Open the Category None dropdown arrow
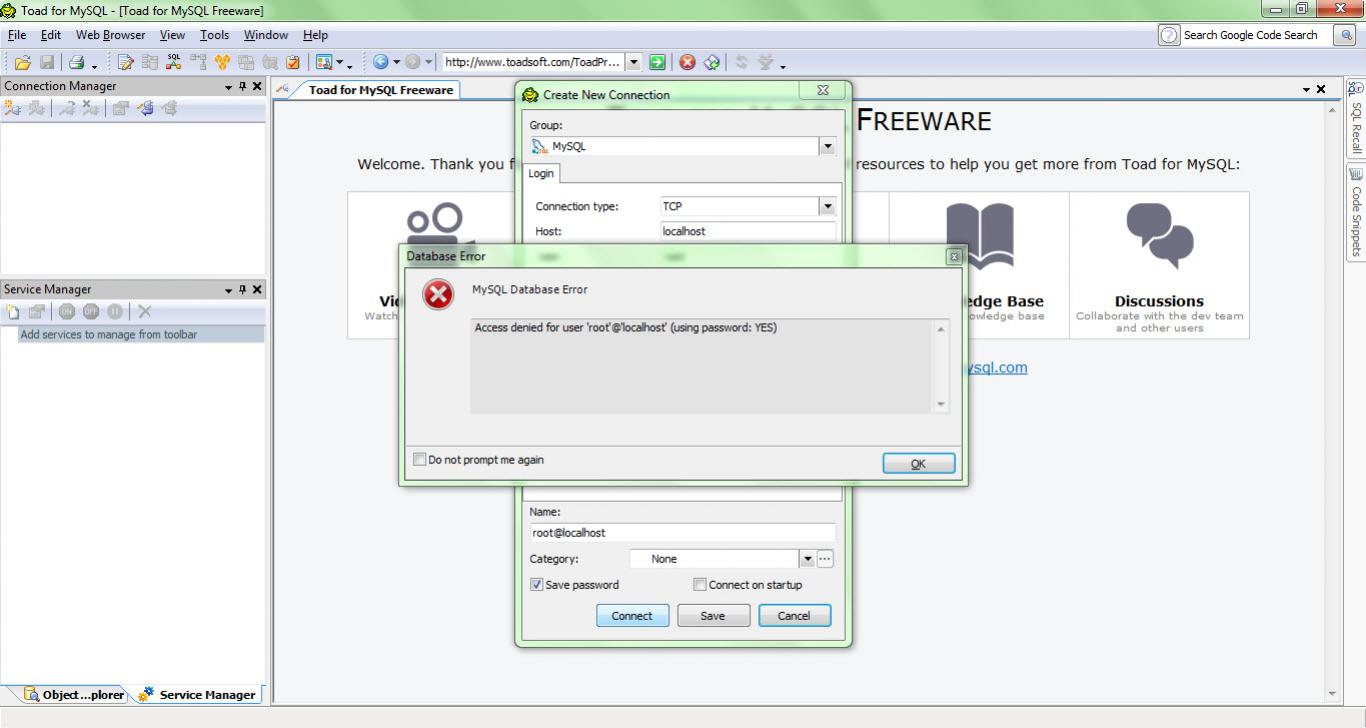Screen dimensions: 1366x728 pyautogui.click(x=806, y=559)
